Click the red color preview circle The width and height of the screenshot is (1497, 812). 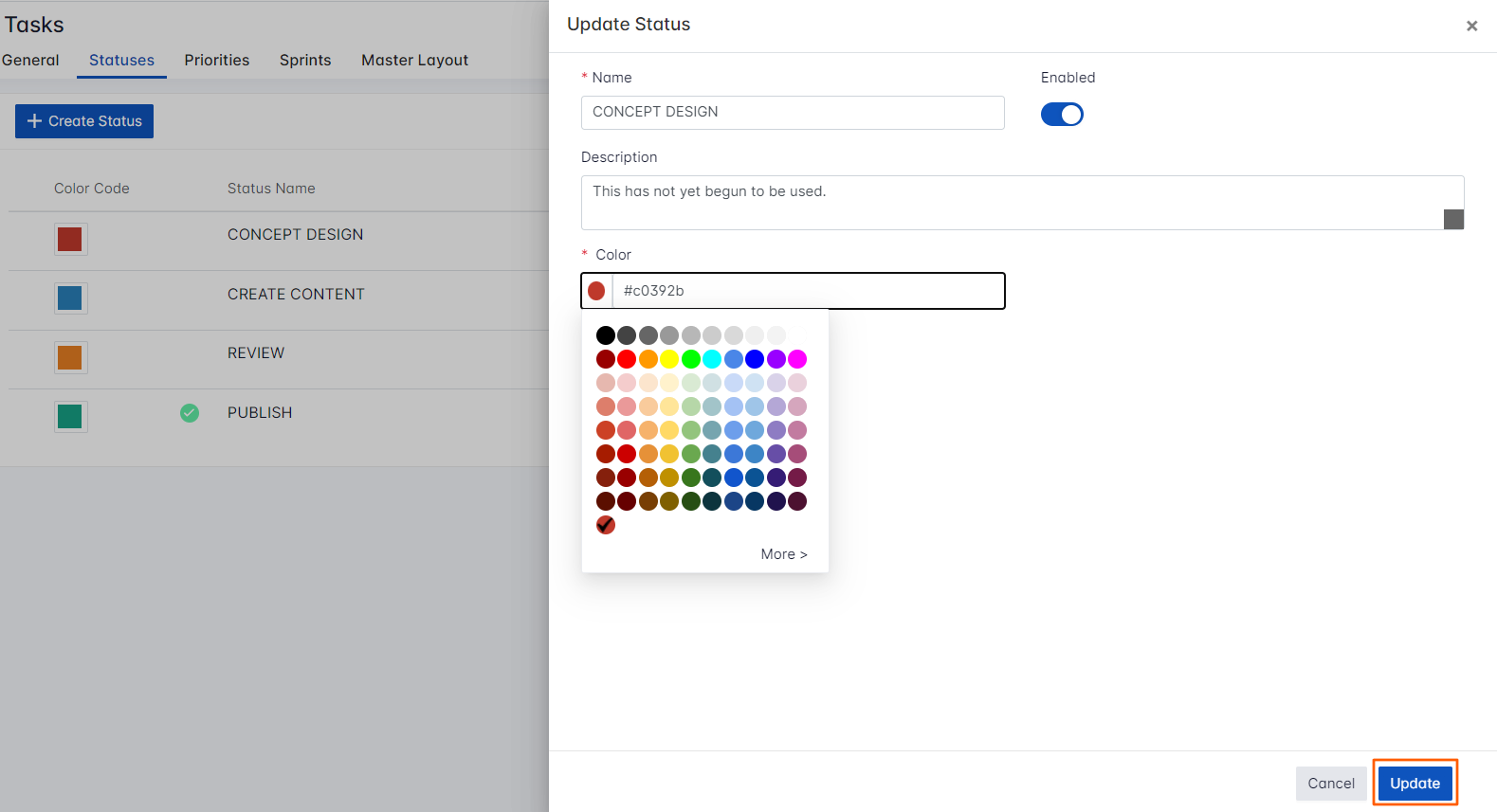click(596, 291)
